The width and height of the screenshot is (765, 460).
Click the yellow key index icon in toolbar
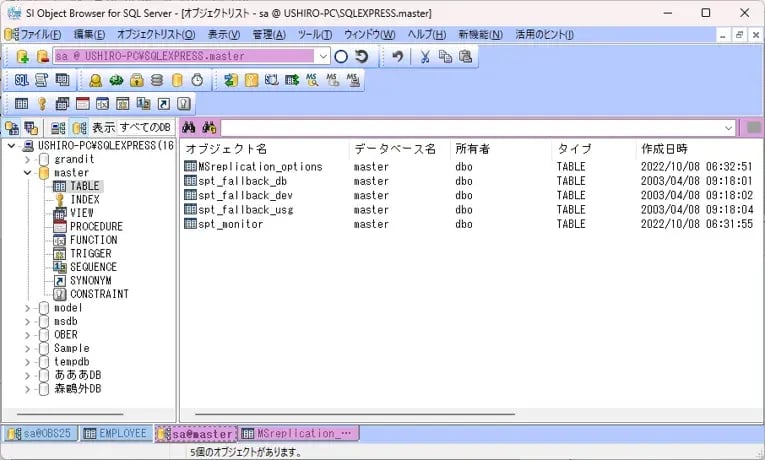coord(42,103)
